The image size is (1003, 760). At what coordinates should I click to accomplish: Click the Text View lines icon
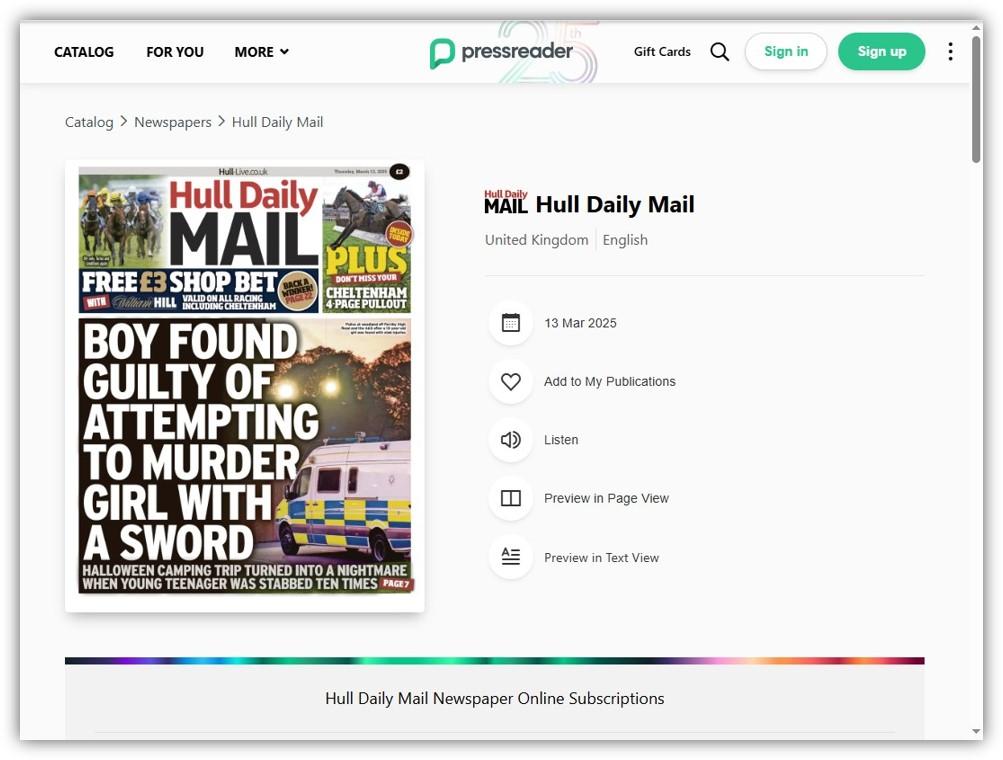coord(510,557)
